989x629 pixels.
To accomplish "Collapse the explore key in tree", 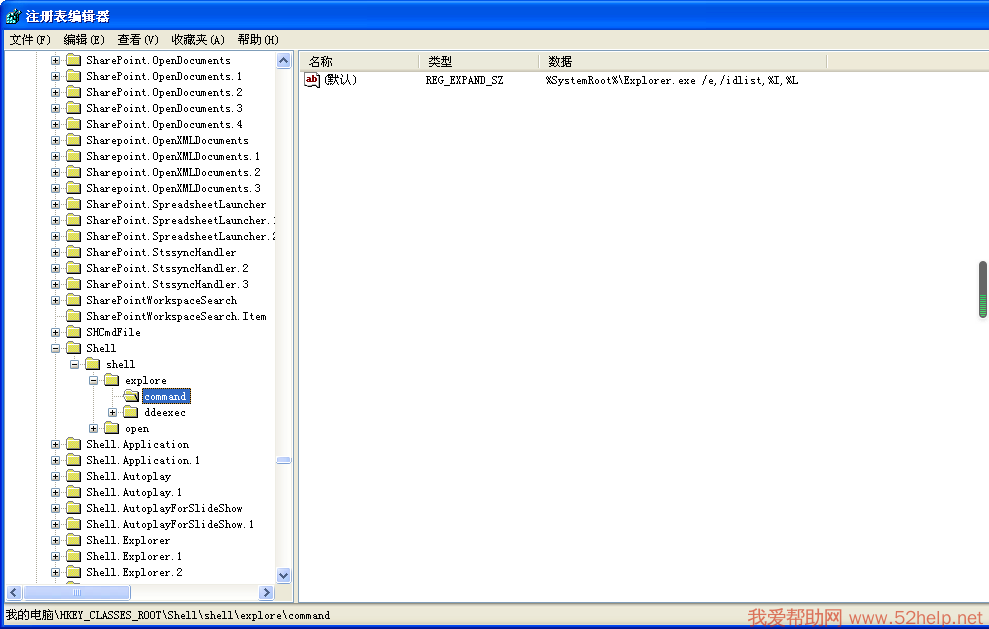I will (x=94, y=380).
